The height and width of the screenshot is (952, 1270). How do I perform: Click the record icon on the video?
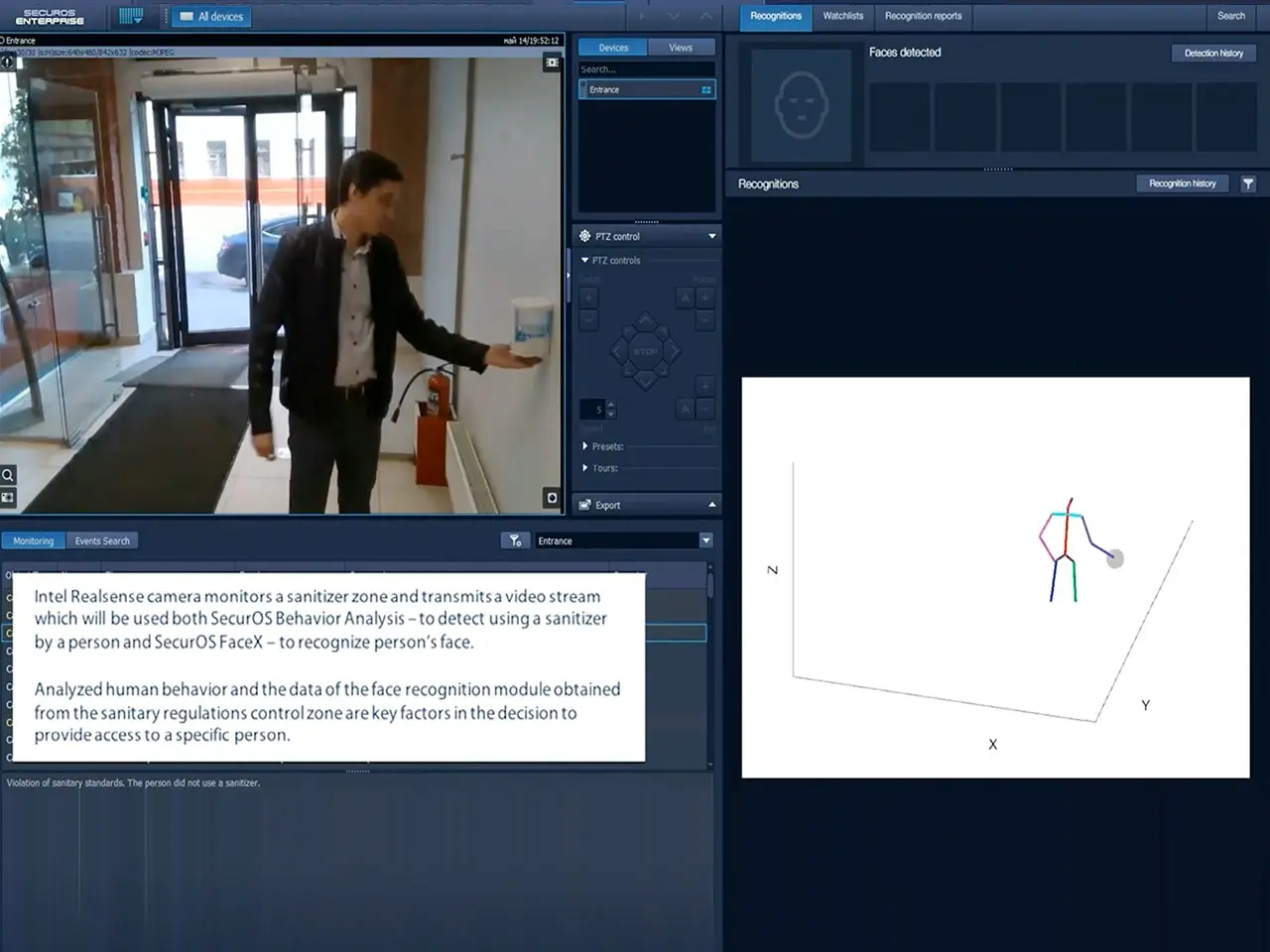552,498
